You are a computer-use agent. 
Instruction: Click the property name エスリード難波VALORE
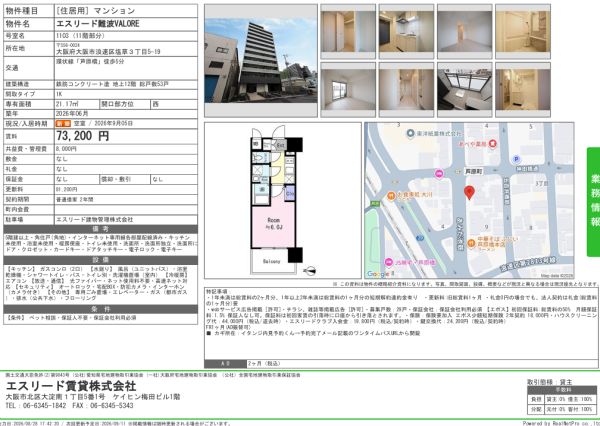click(x=98, y=24)
